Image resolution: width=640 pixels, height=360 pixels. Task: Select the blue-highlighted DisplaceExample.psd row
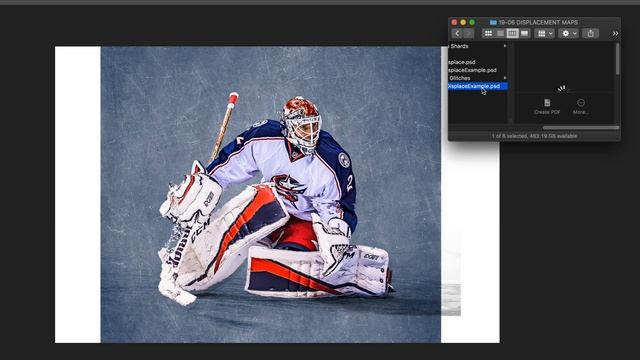pos(478,86)
